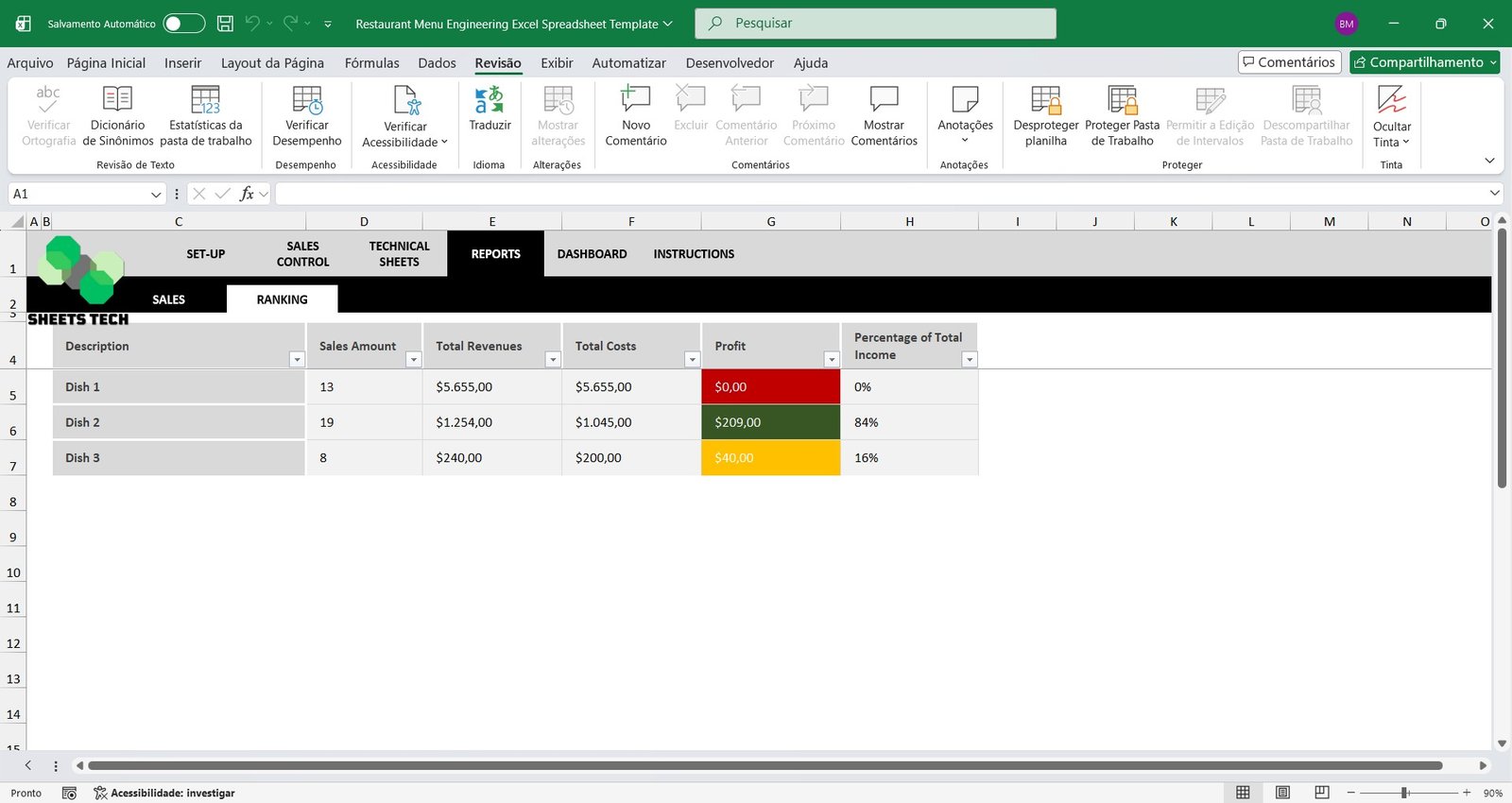Open Estatísticas da pasta de trabalho
Screen dimensions: 1512x803
(x=205, y=100)
